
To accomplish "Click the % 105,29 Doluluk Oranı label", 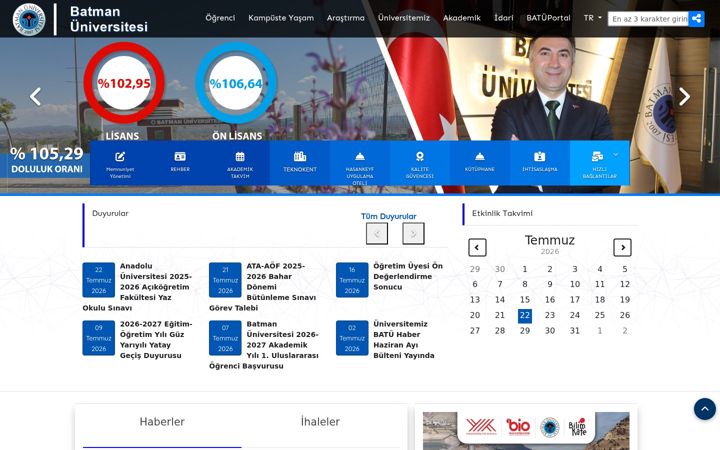I will tap(47, 160).
